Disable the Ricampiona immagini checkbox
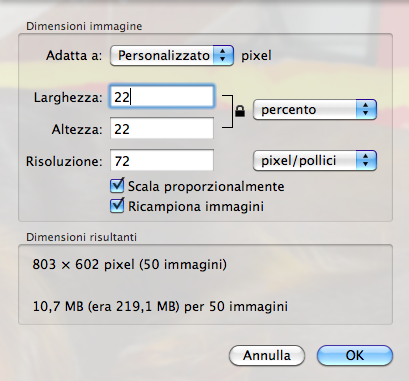The height and width of the screenshot is (381, 409). pos(117,206)
